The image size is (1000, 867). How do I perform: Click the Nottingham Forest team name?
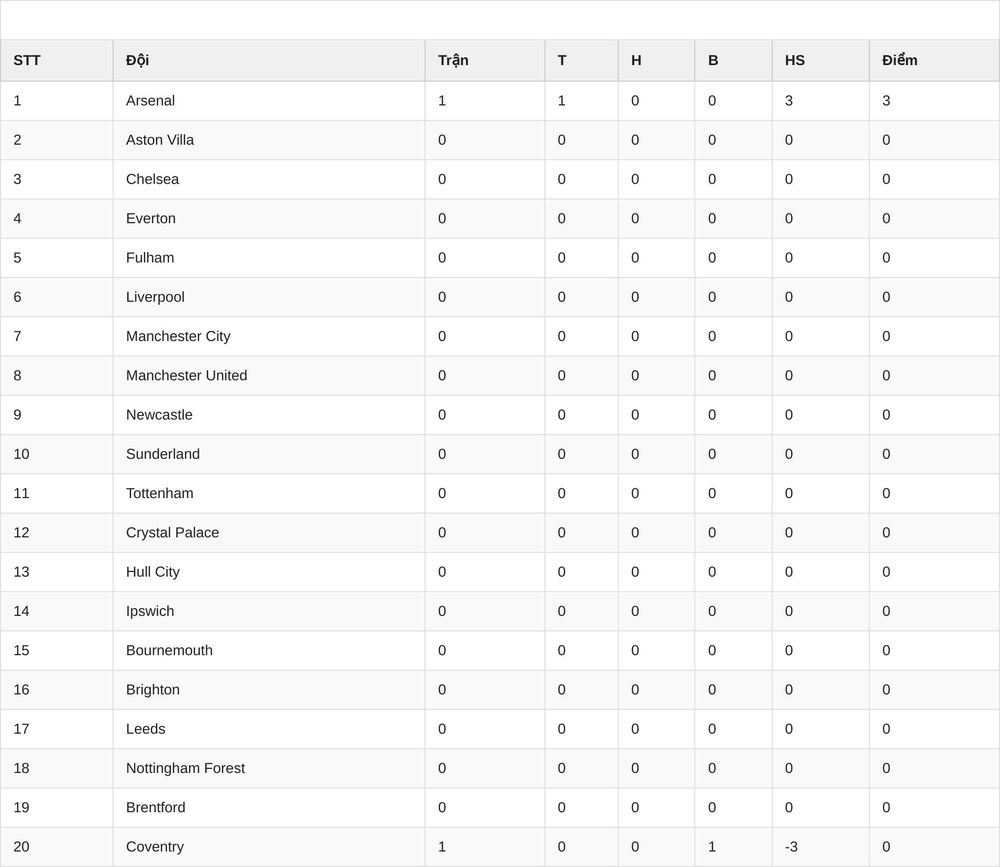186,768
